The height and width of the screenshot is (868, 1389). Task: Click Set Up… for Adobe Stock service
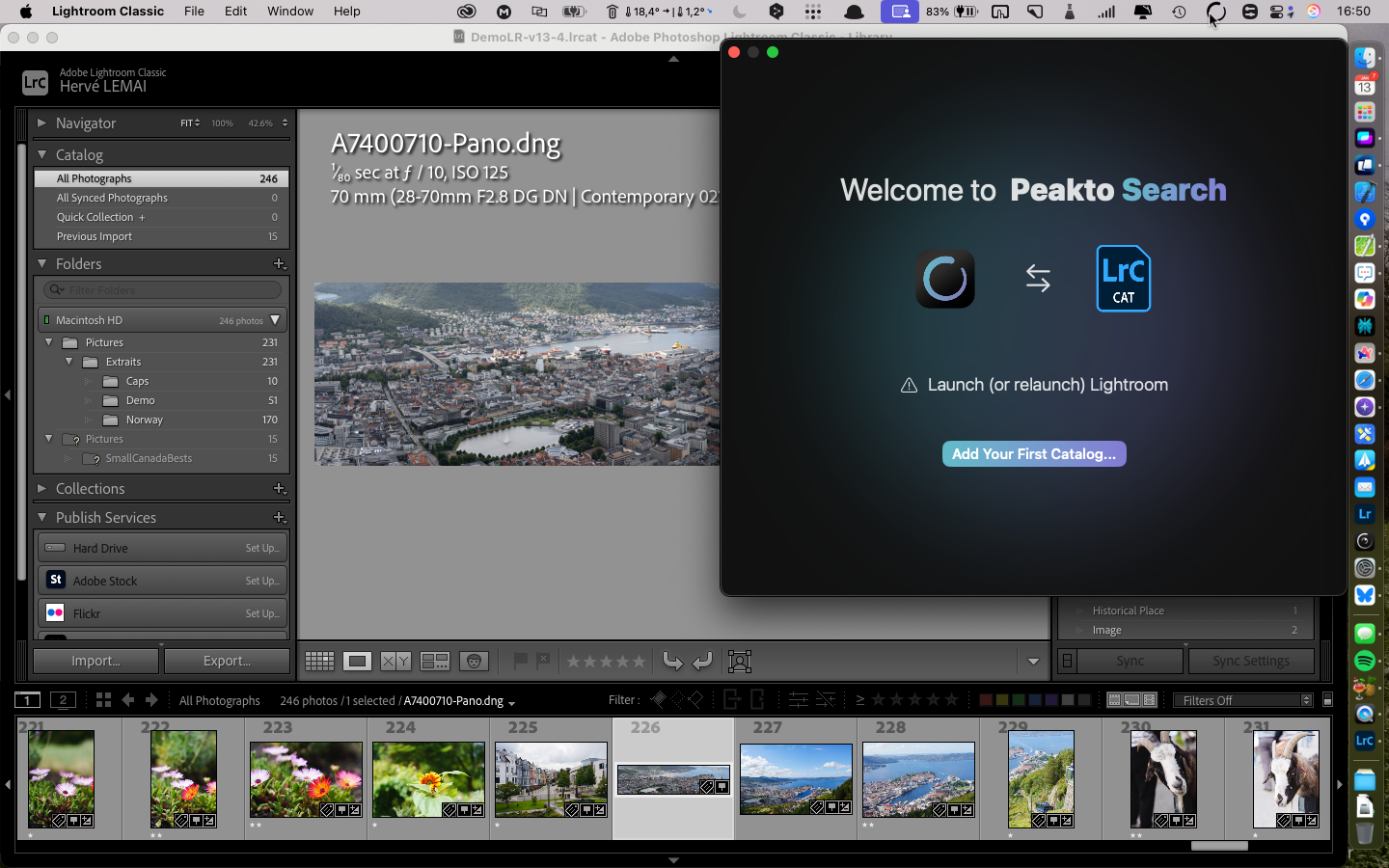click(261, 581)
